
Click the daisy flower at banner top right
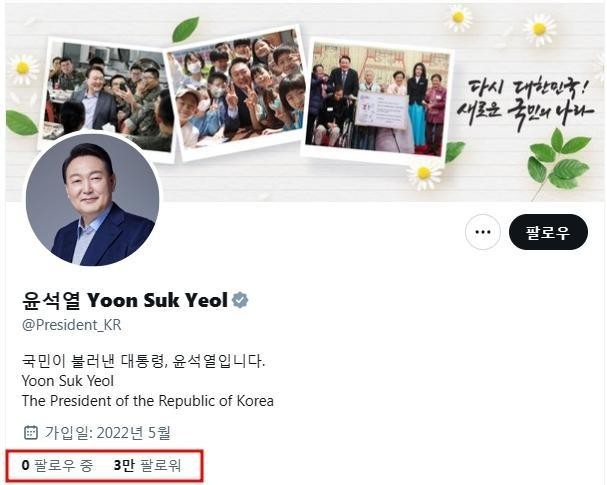(x=539, y=29)
